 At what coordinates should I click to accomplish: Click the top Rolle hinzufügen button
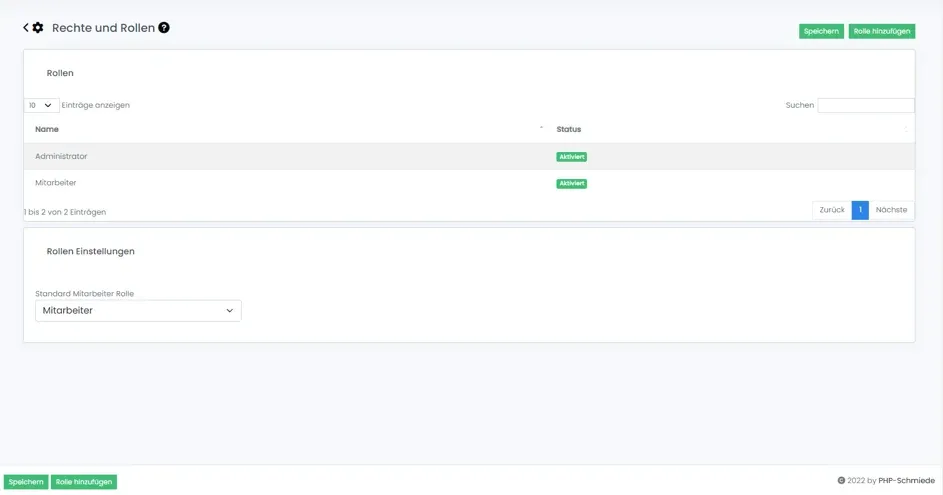point(881,31)
